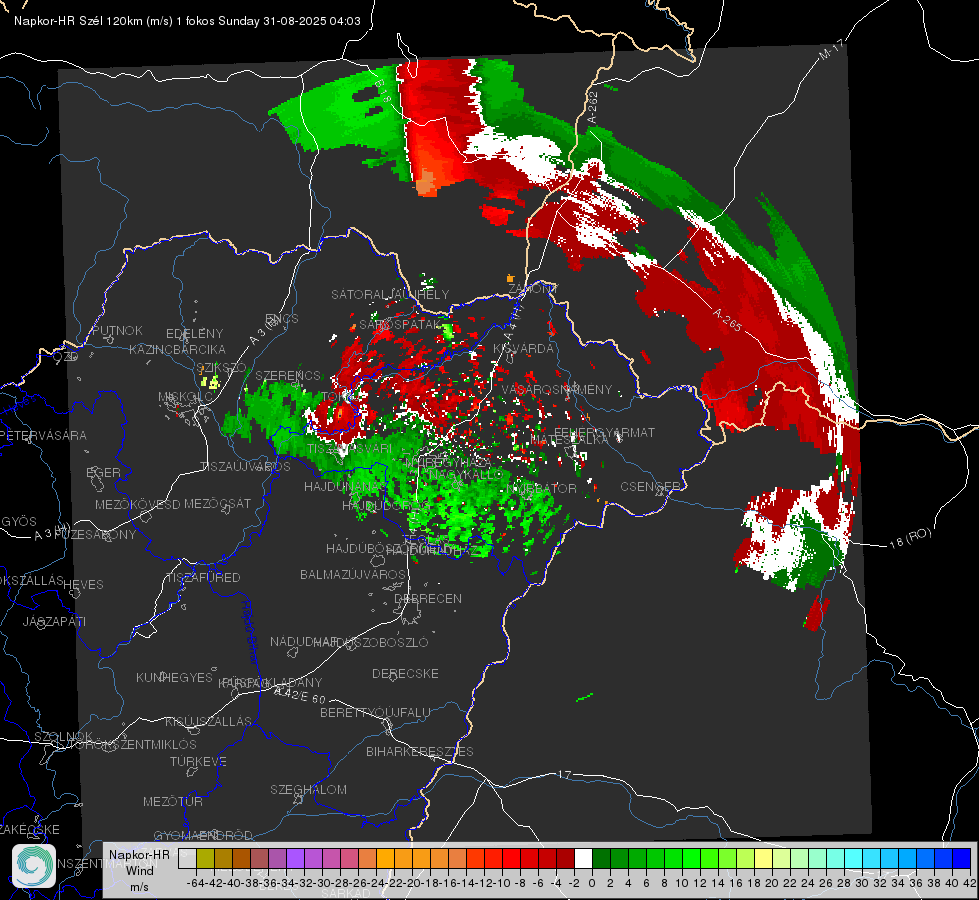Screen dimensions: 979x900
Task: Click the BERETTYÓÚJFALU label
Action: pyautogui.click(x=375, y=713)
